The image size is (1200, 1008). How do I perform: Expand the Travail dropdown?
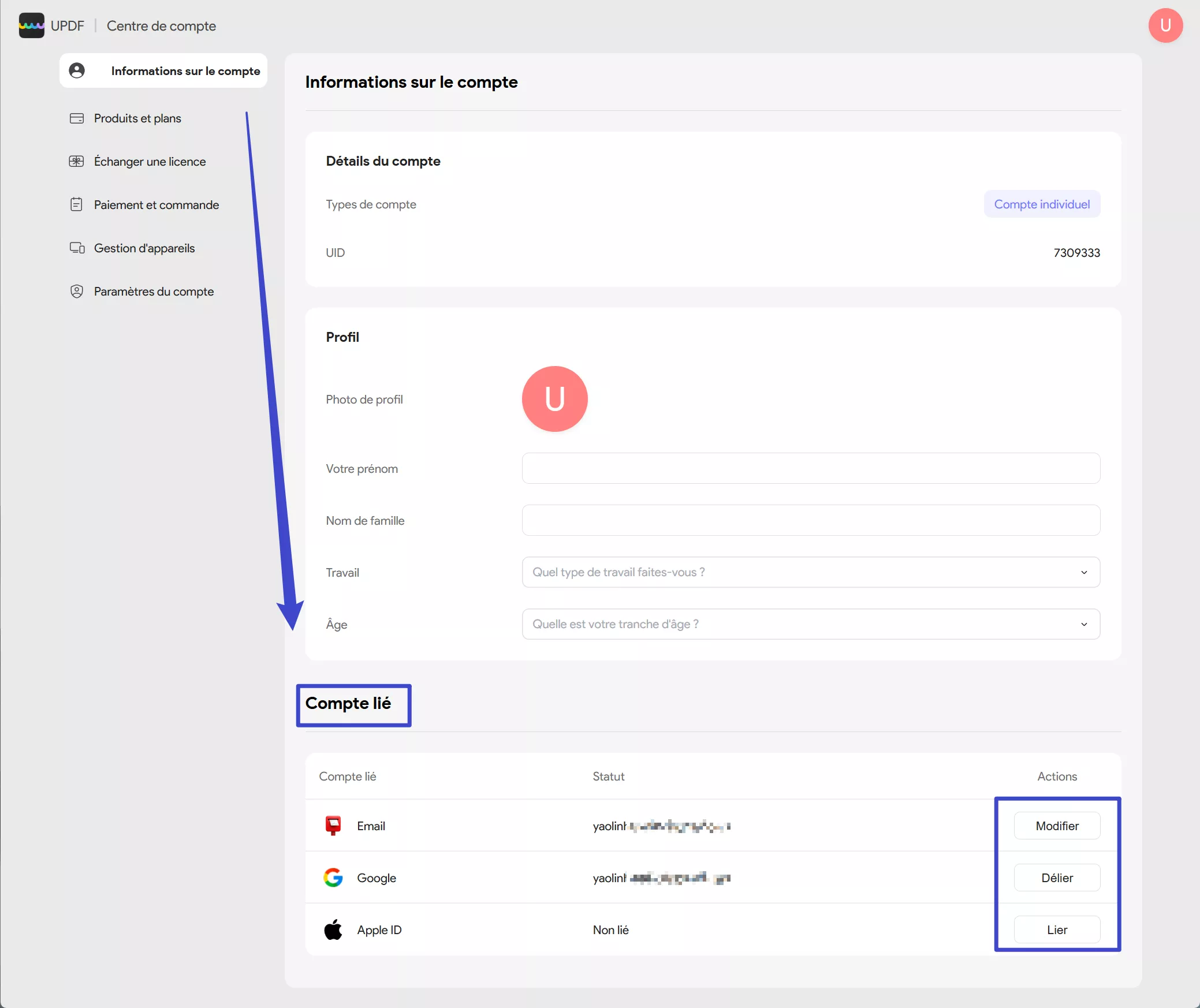pyautogui.click(x=811, y=572)
